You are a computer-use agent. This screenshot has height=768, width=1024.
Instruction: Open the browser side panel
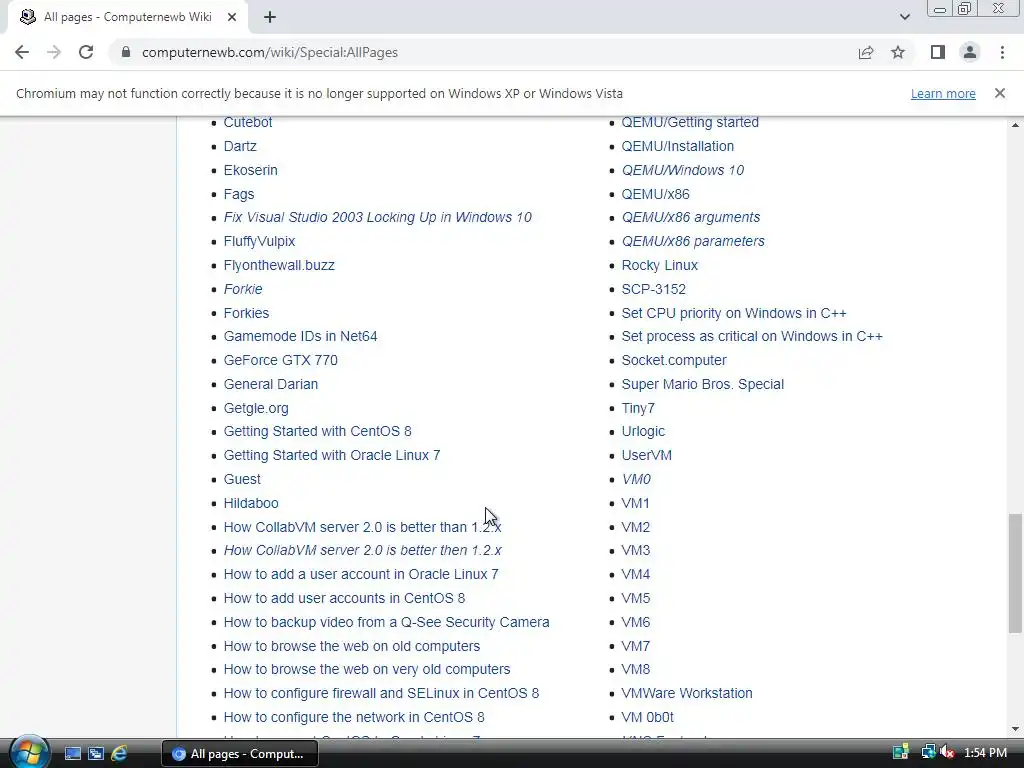coord(938,52)
